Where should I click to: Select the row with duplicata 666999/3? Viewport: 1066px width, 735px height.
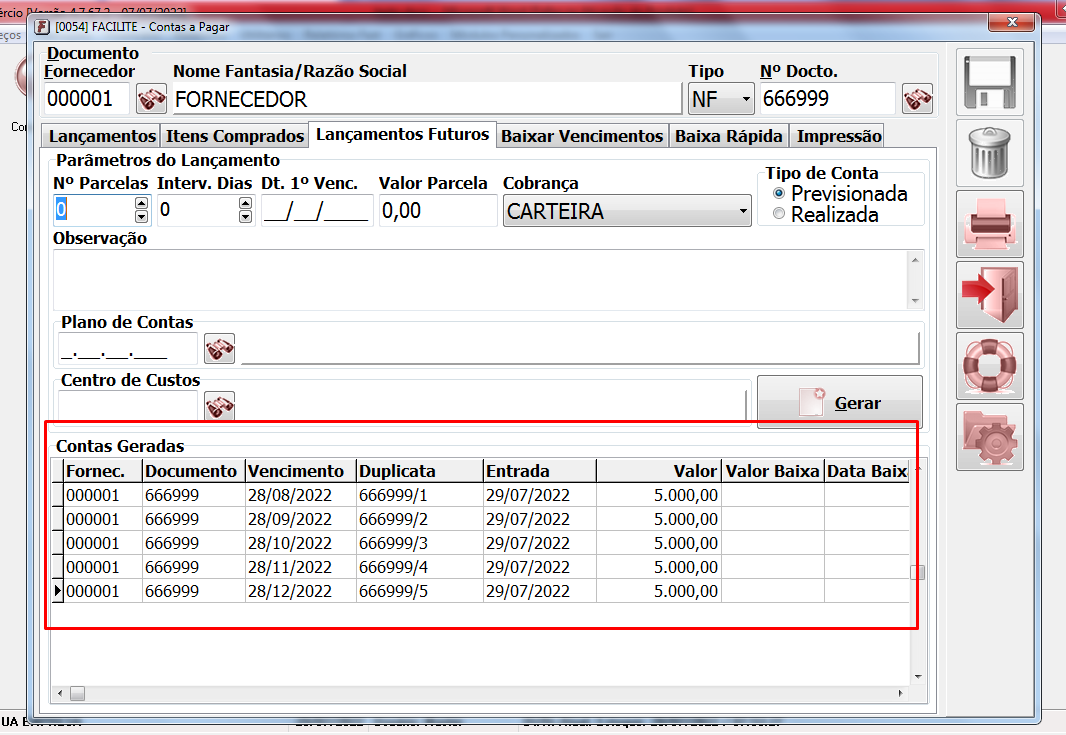click(x=481, y=543)
